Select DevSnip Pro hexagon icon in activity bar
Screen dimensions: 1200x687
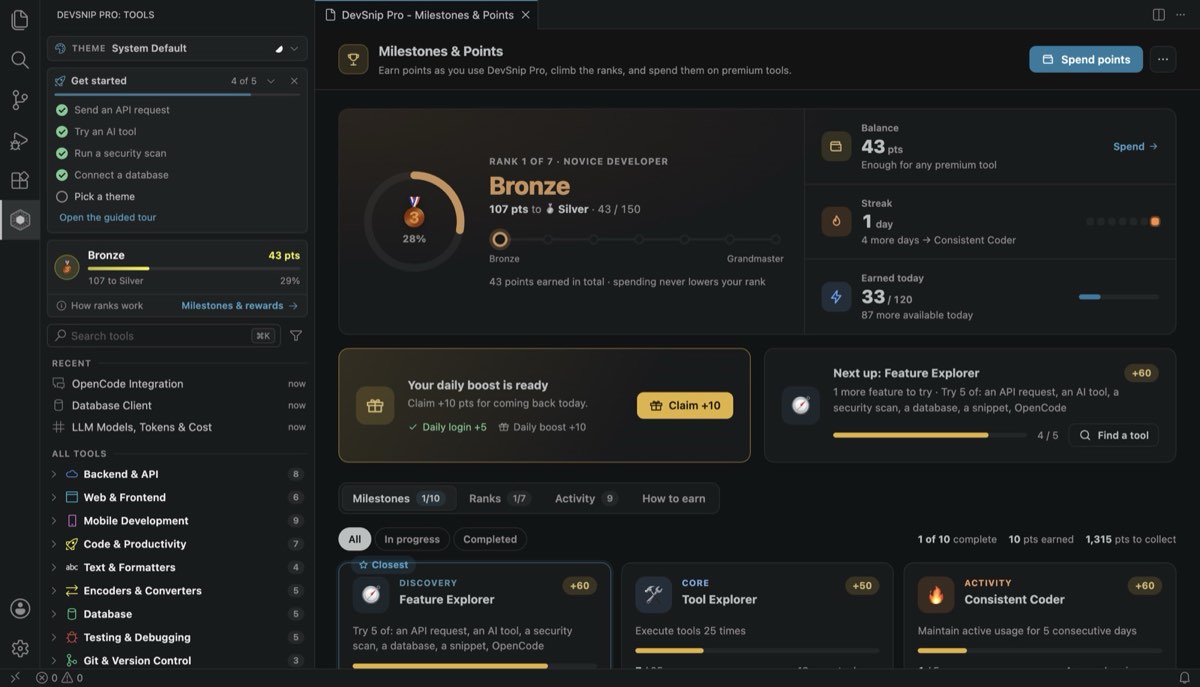(20, 220)
